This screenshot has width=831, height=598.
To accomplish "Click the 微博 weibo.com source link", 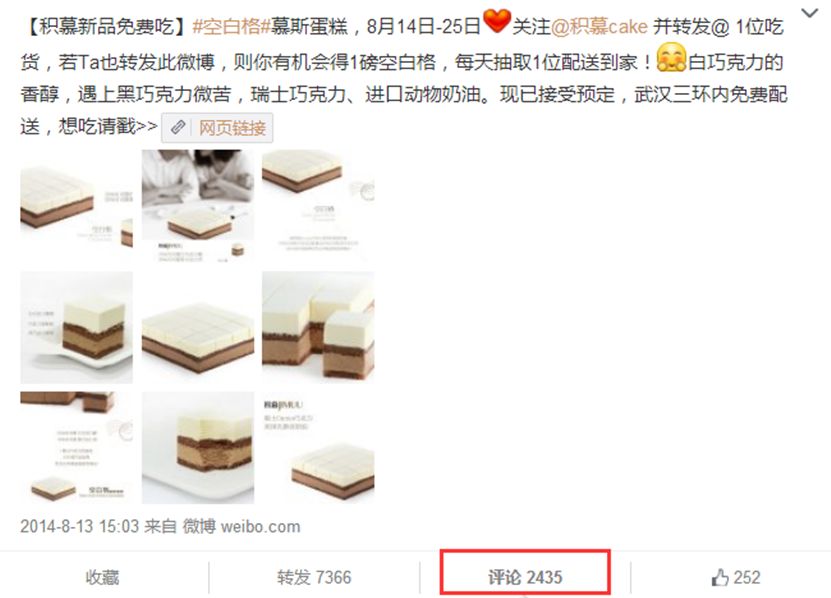I will (x=241, y=526).
